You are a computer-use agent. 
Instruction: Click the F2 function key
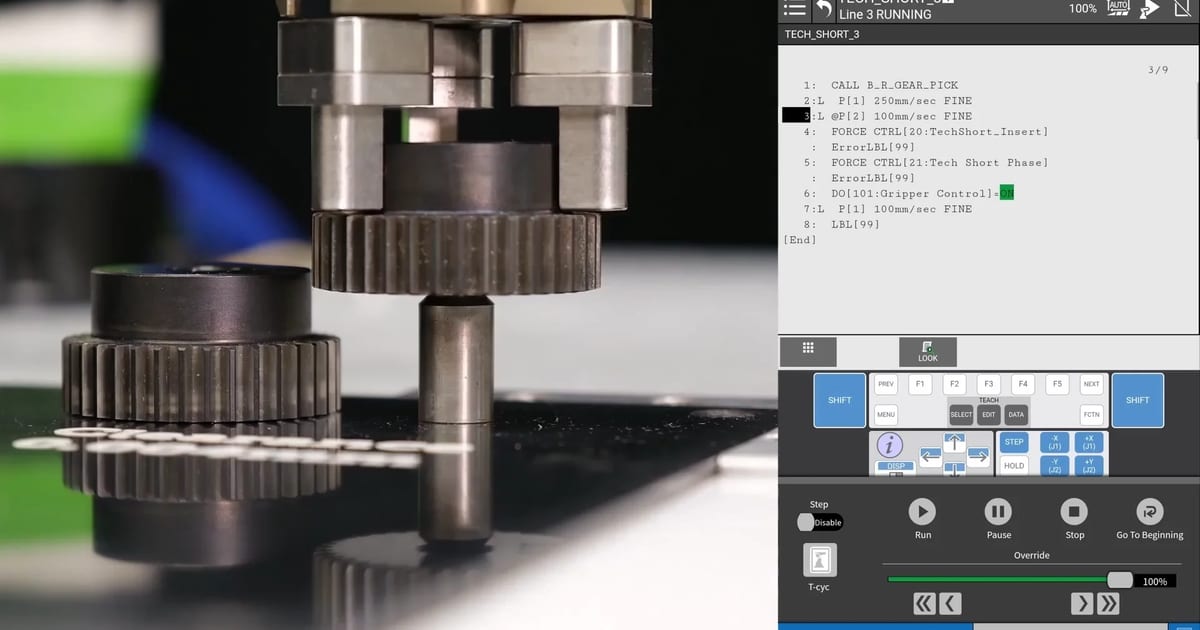click(954, 384)
